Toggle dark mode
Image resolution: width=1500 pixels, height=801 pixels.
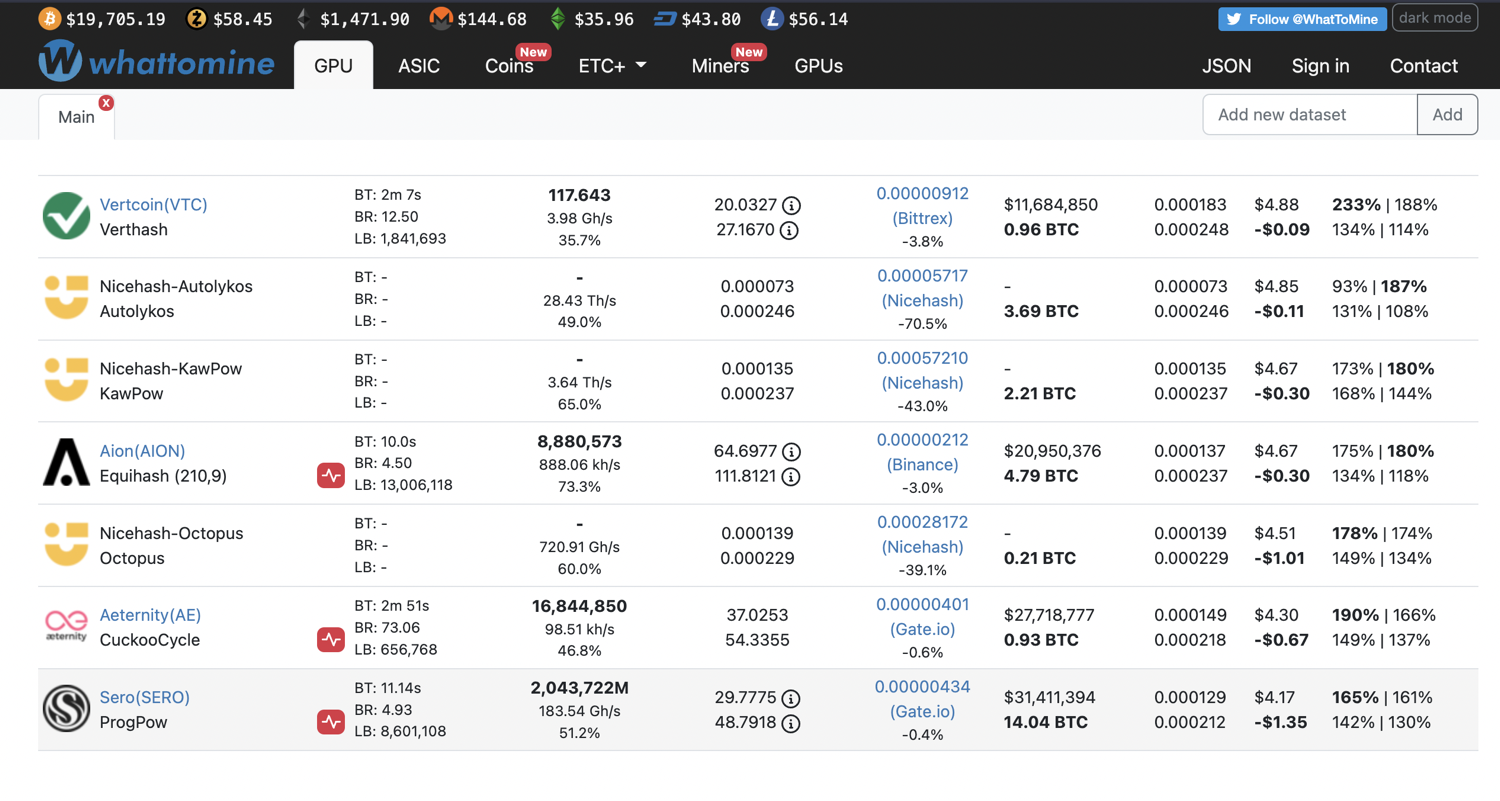tap(1434, 18)
